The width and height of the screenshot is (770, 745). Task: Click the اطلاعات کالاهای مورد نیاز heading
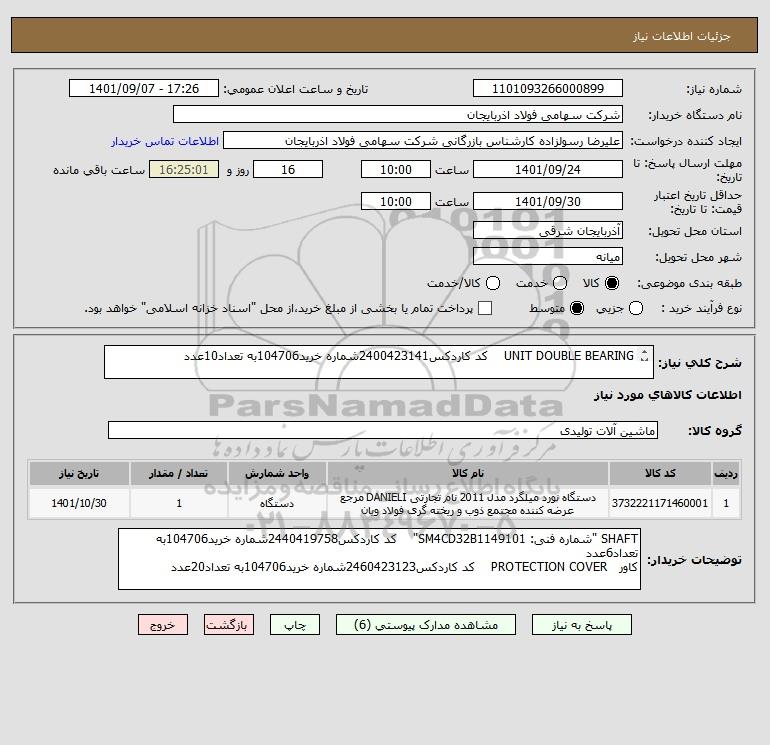point(668,395)
